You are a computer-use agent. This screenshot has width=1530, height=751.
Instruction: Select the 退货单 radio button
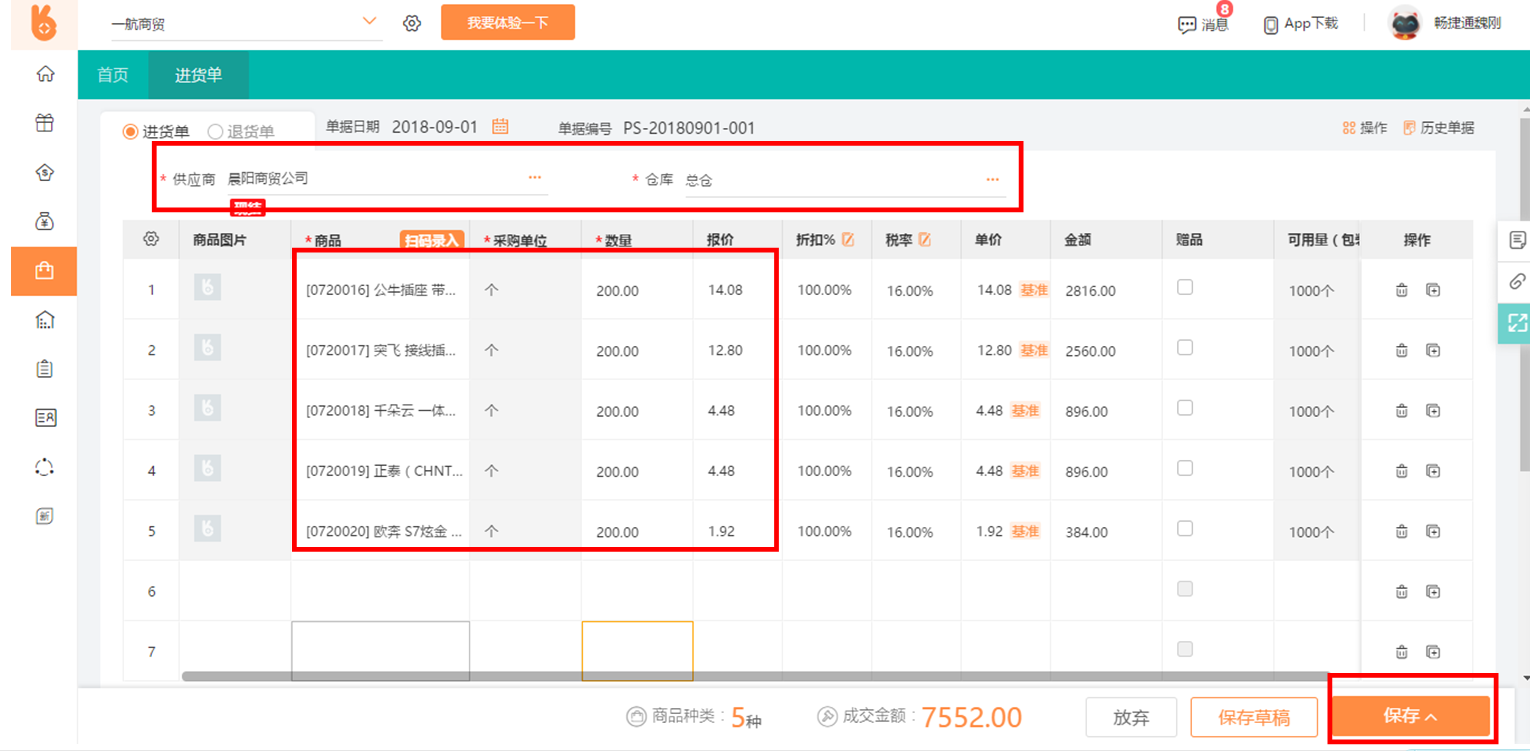pos(215,132)
